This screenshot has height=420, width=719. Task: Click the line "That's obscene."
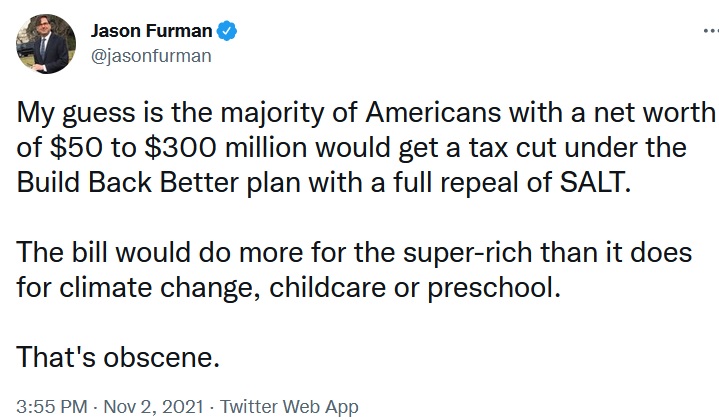(118, 357)
